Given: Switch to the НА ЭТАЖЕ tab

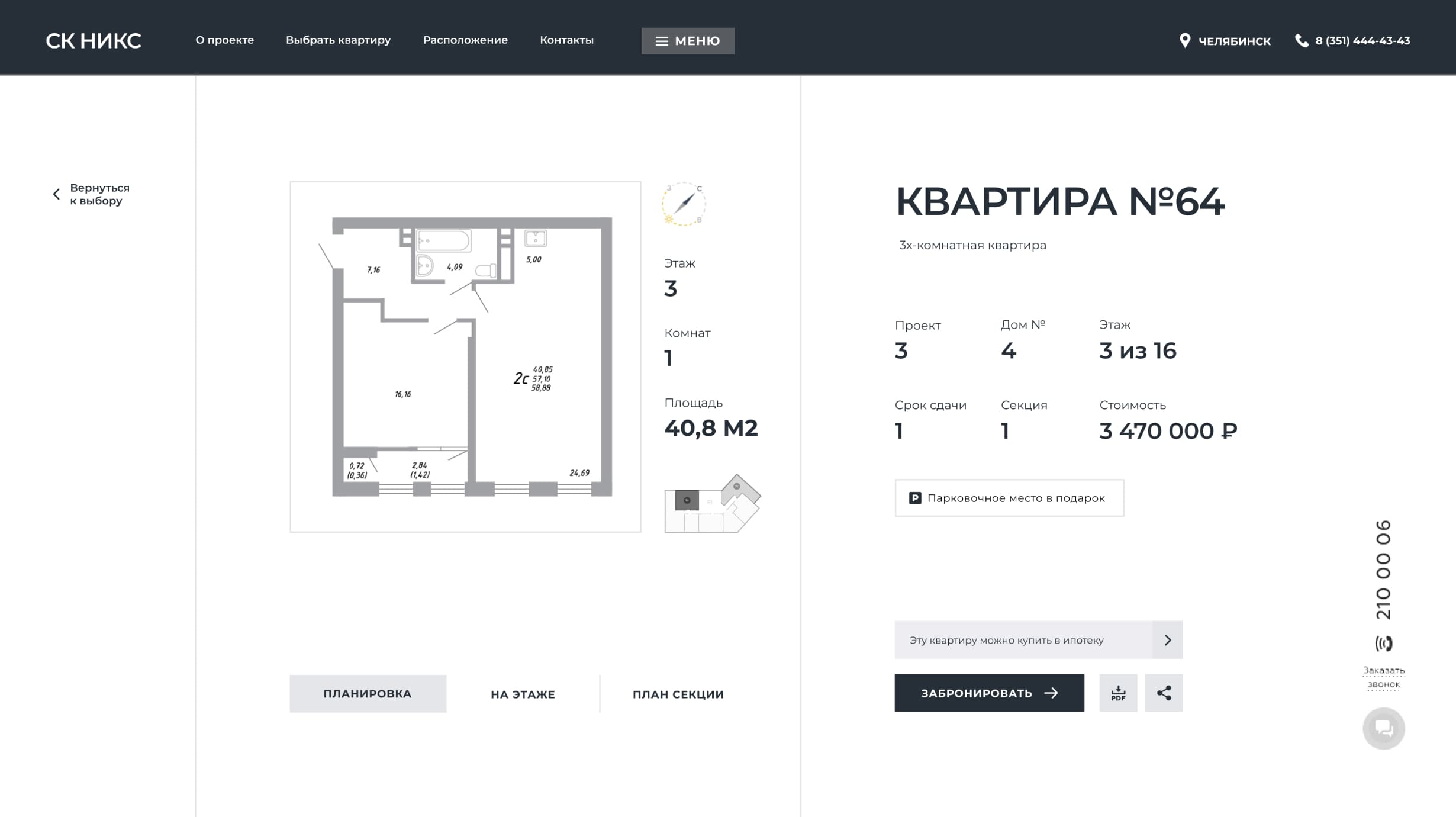Looking at the screenshot, I should 523,694.
